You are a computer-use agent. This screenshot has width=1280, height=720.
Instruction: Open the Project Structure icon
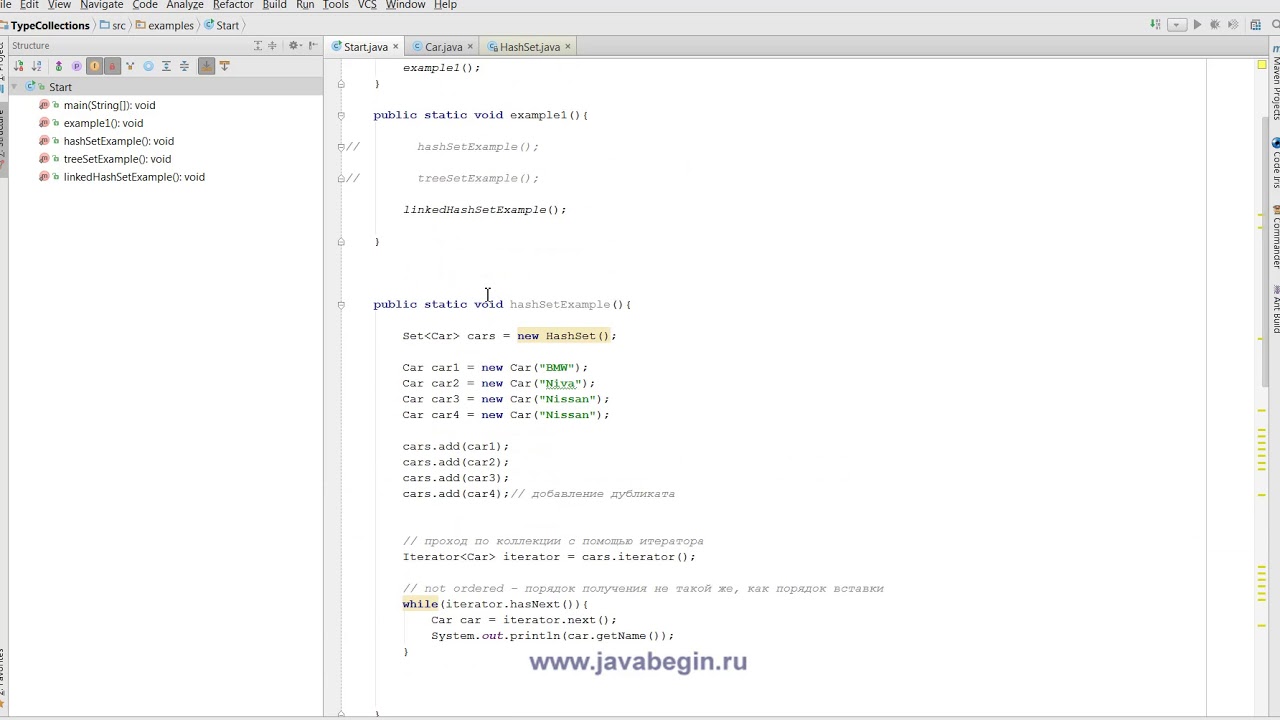click(x=1256, y=25)
